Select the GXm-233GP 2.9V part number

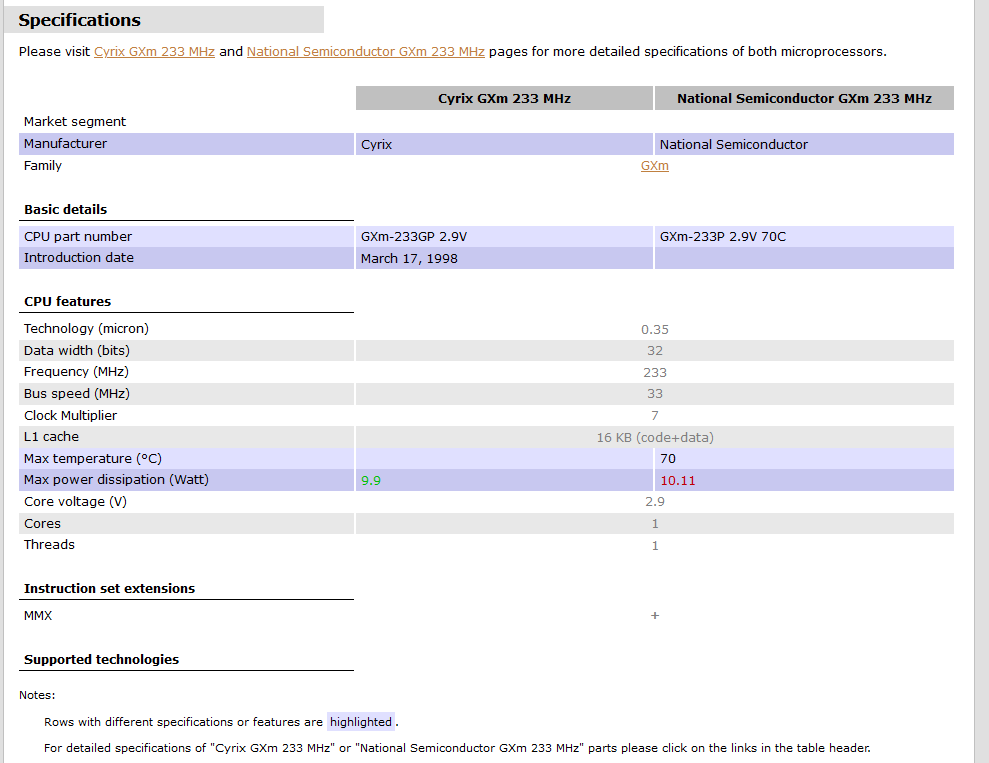(x=414, y=236)
